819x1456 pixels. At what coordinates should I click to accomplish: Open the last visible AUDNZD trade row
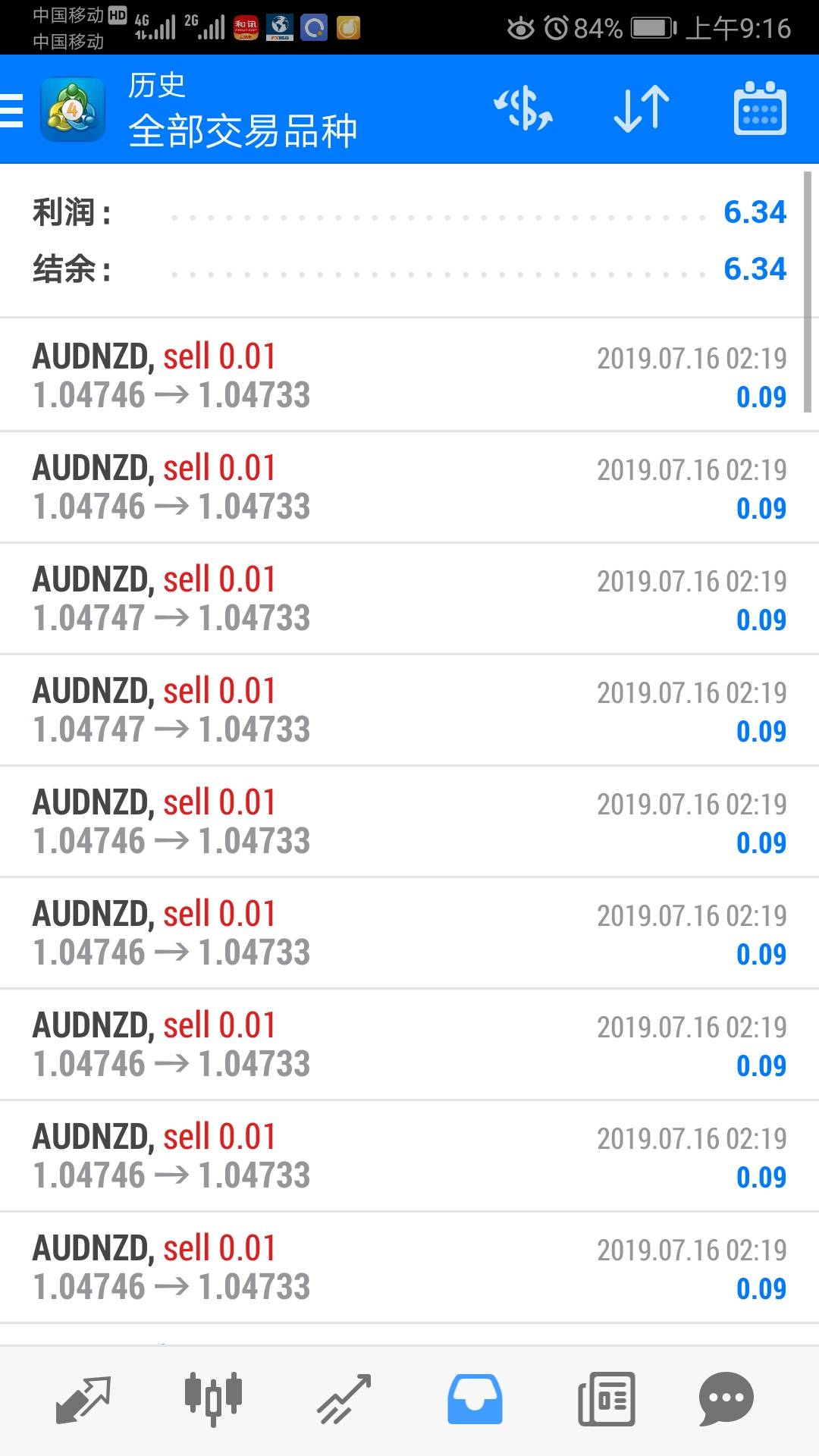pyautogui.click(x=409, y=1267)
